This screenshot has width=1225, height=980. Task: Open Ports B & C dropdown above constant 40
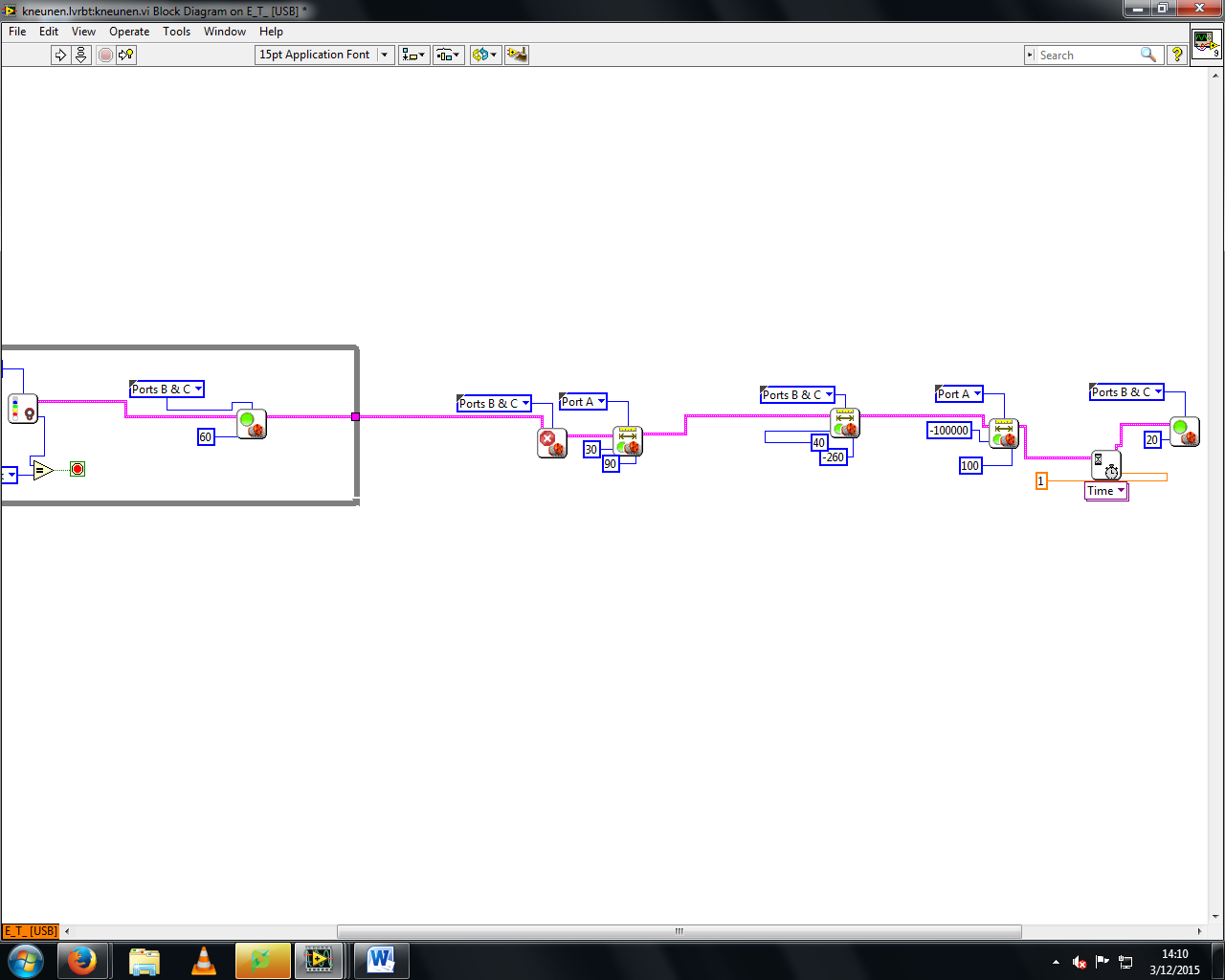pyautogui.click(x=797, y=394)
